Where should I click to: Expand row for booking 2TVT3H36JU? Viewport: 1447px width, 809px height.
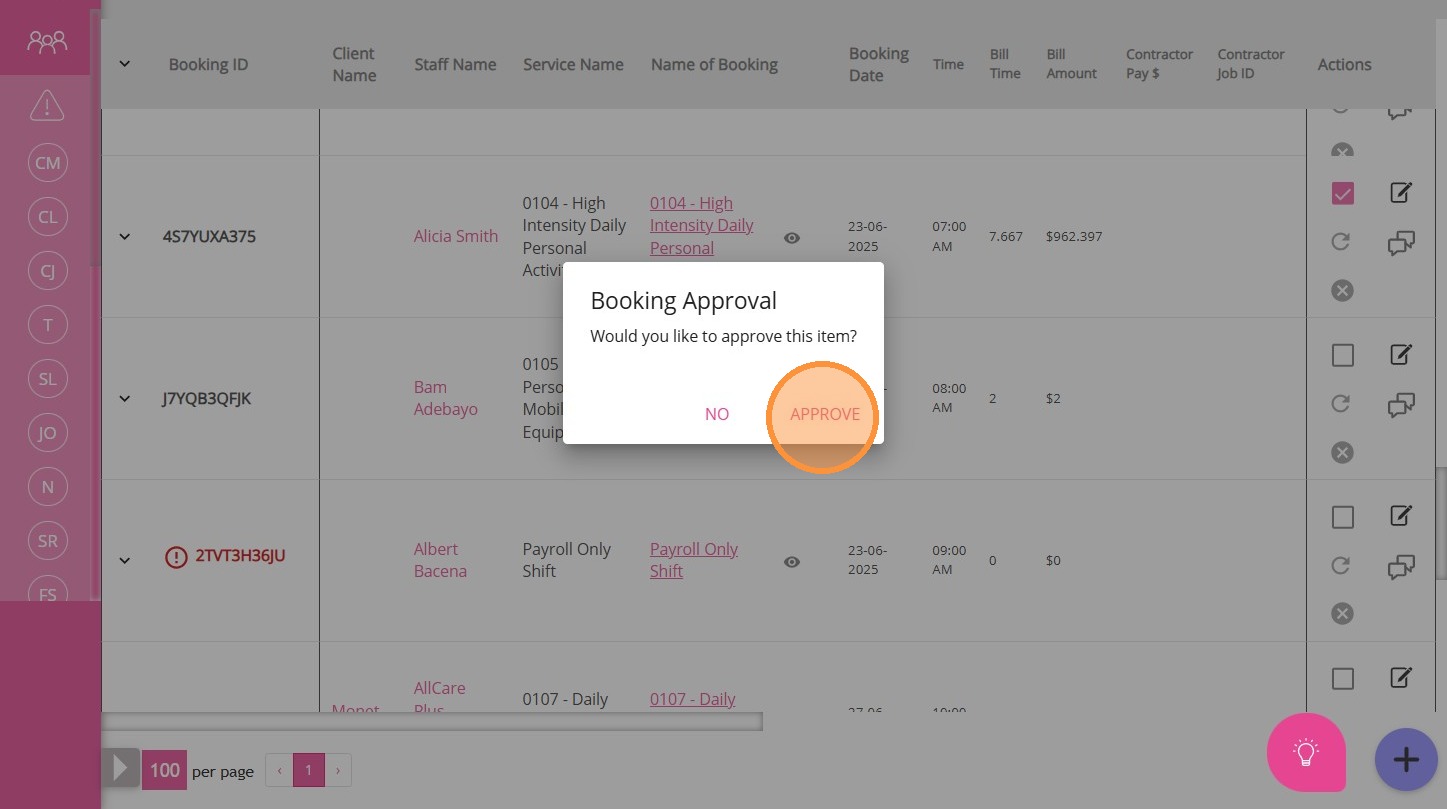click(x=125, y=561)
